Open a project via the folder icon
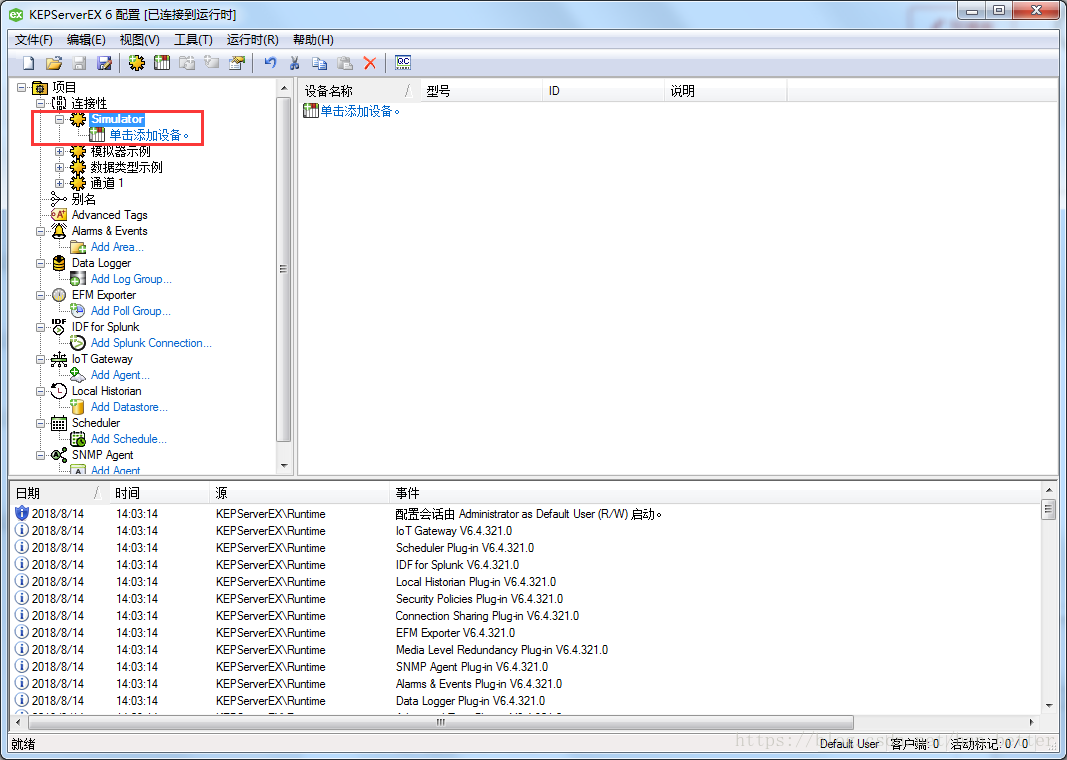This screenshot has height=760, width=1067. click(x=53, y=62)
